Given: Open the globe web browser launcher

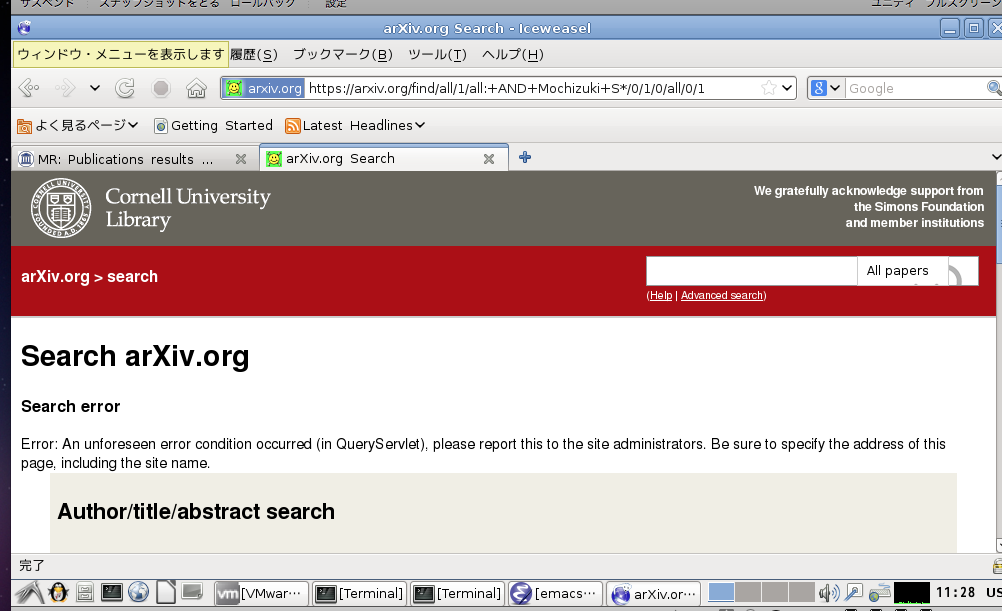Looking at the screenshot, I should [138, 592].
